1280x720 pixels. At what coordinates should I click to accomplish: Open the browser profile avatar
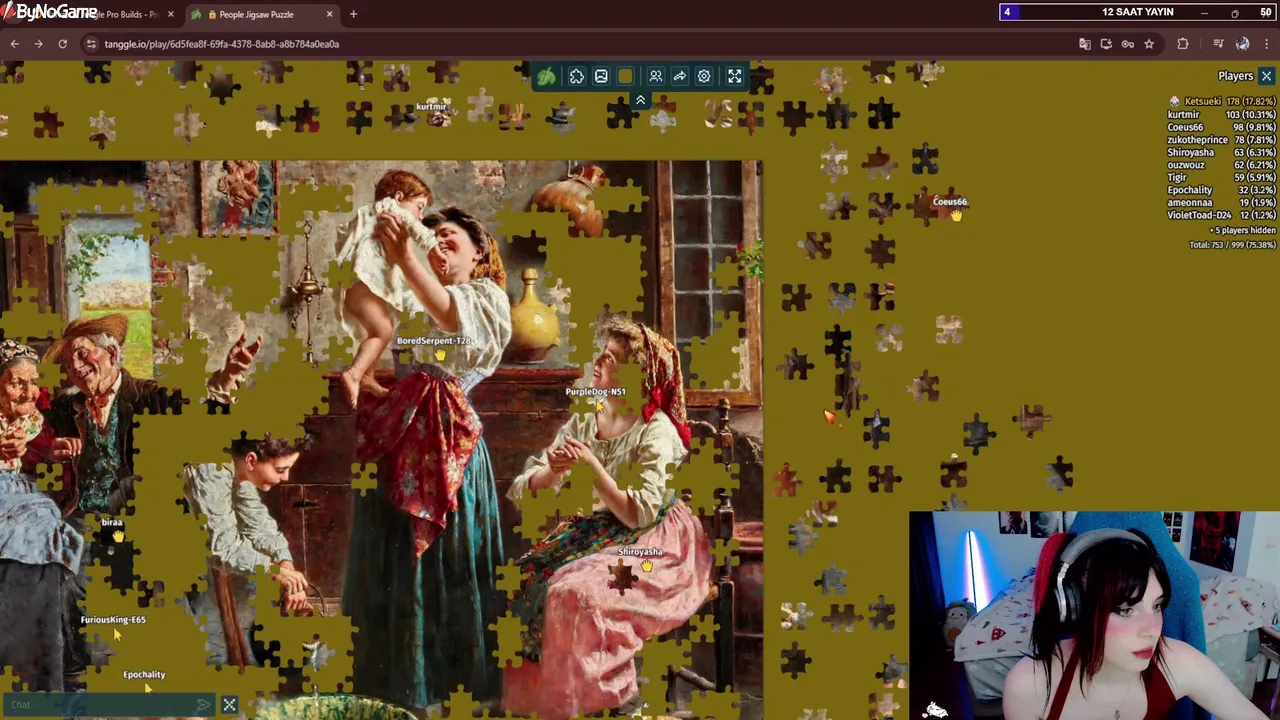point(1242,44)
